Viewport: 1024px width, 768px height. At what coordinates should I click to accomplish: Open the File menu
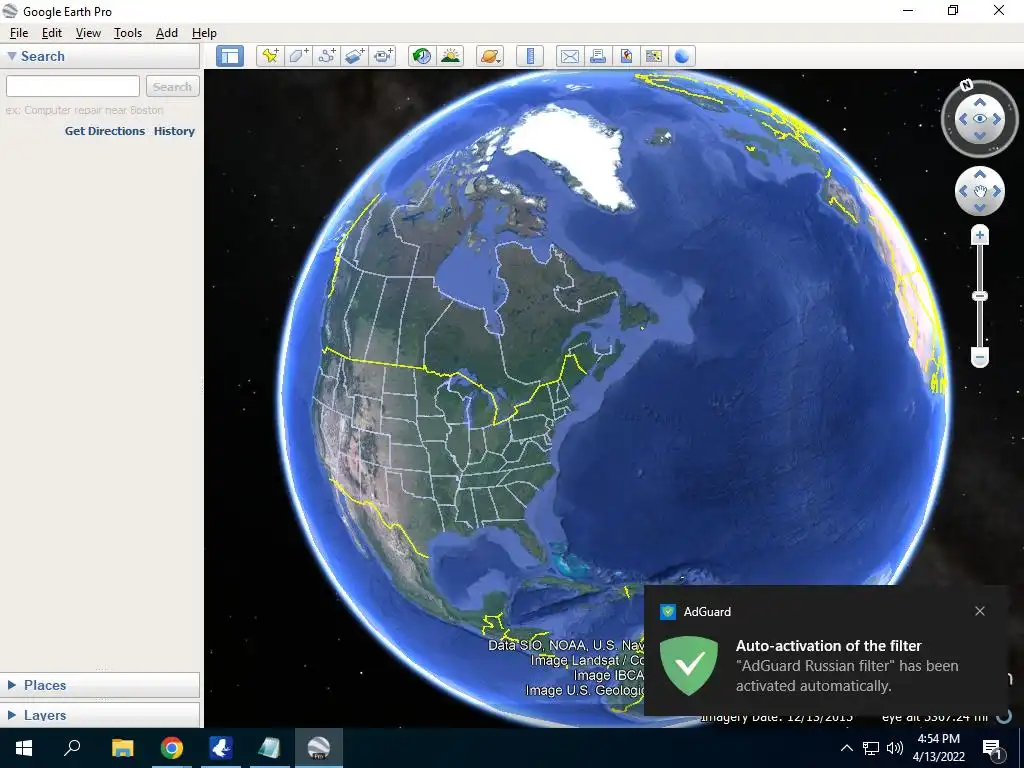pyautogui.click(x=19, y=33)
